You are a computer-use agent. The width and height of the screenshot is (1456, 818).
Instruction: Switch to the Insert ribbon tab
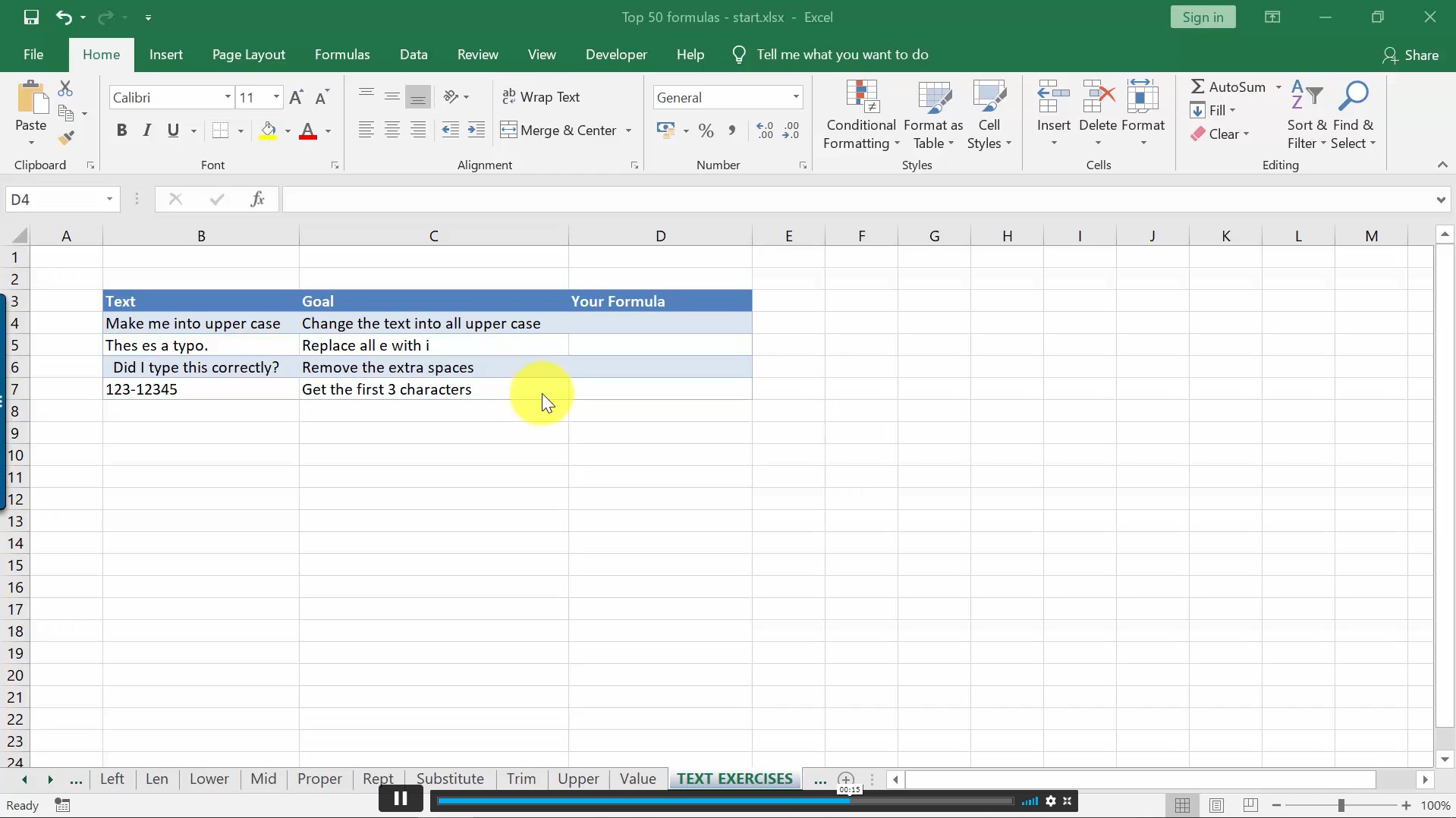pos(166,55)
